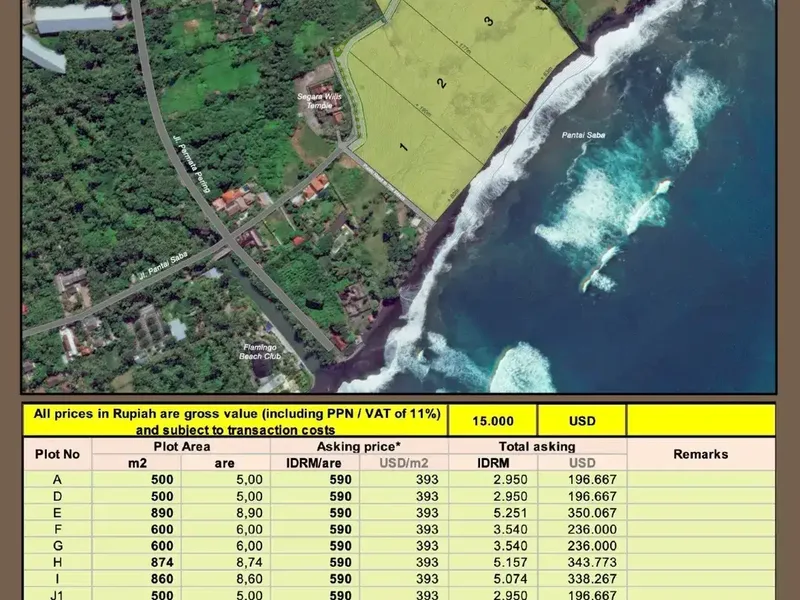Click the 8,60 are value
The width and height of the screenshot is (800, 600).
tap(249, 579)
